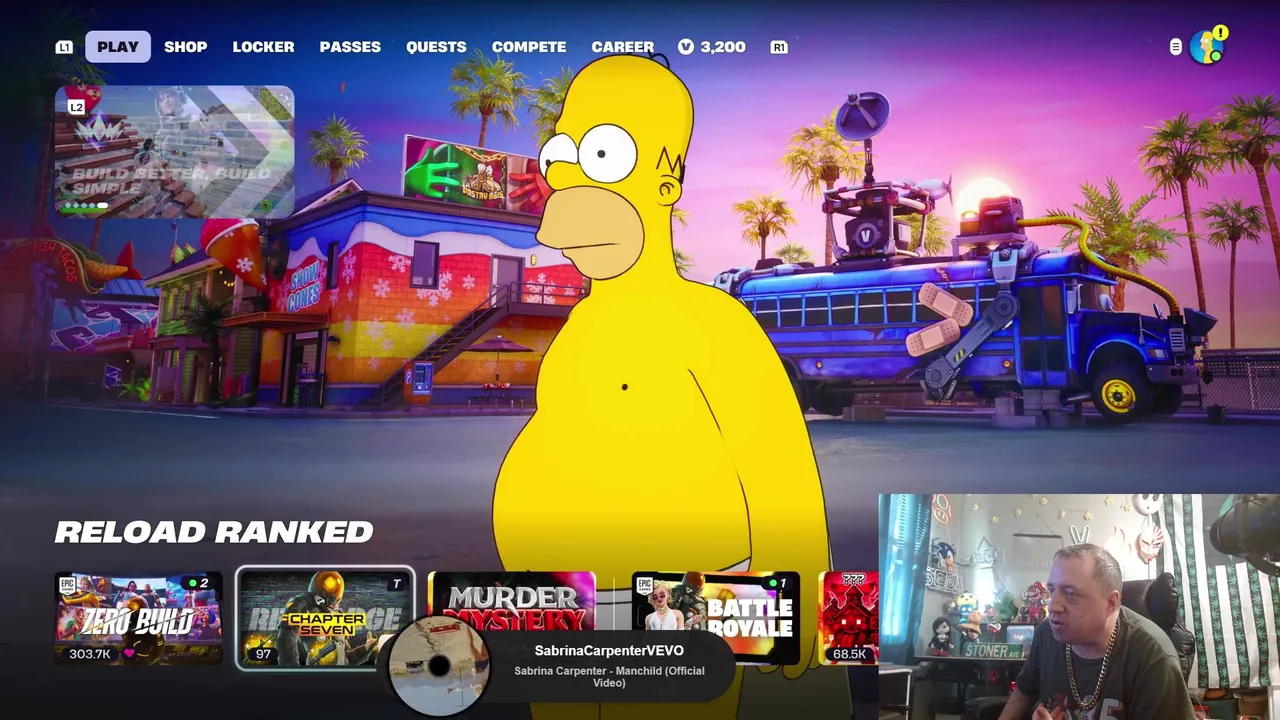
Task: Go to the PASSES tab
Action: pos(350,47)
